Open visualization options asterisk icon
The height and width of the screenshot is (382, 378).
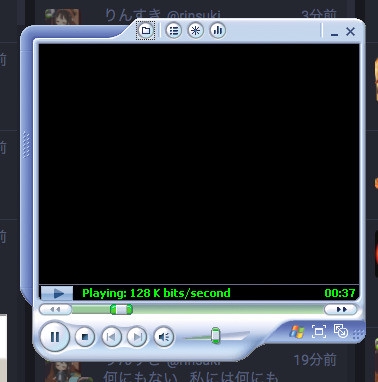(x=196, y=31)
